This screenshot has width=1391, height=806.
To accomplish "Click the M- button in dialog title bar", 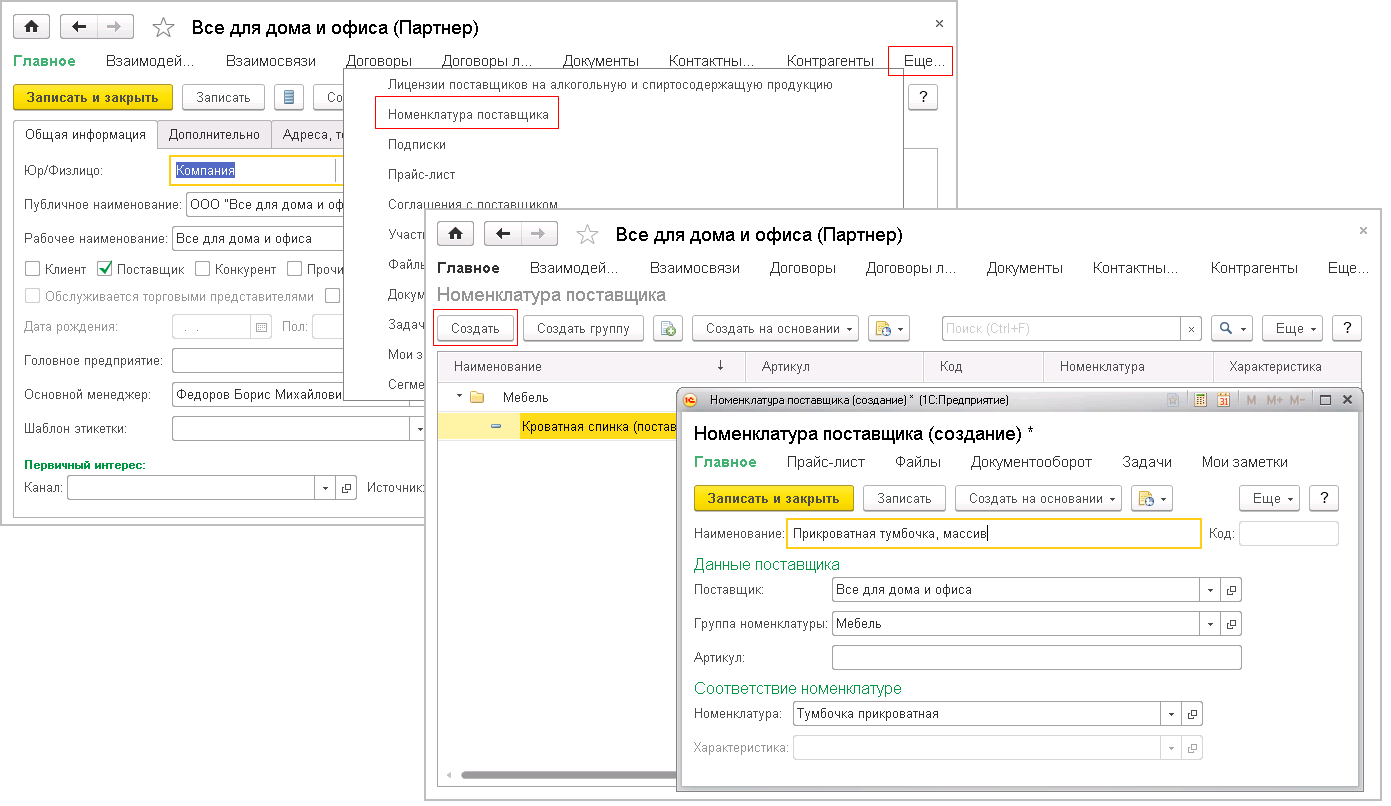I will pos(1297,400).
